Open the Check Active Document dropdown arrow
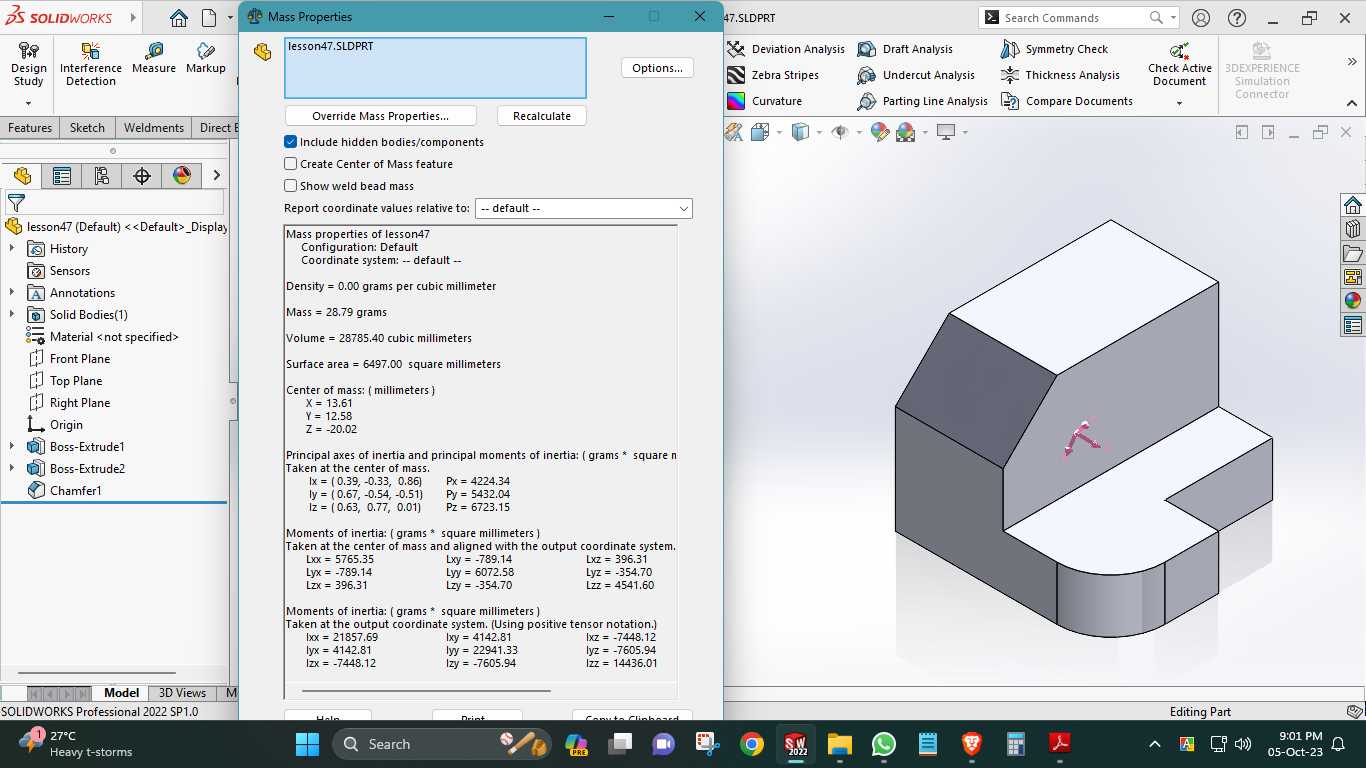1366x768 pixels. click(x=1180, y=103)
